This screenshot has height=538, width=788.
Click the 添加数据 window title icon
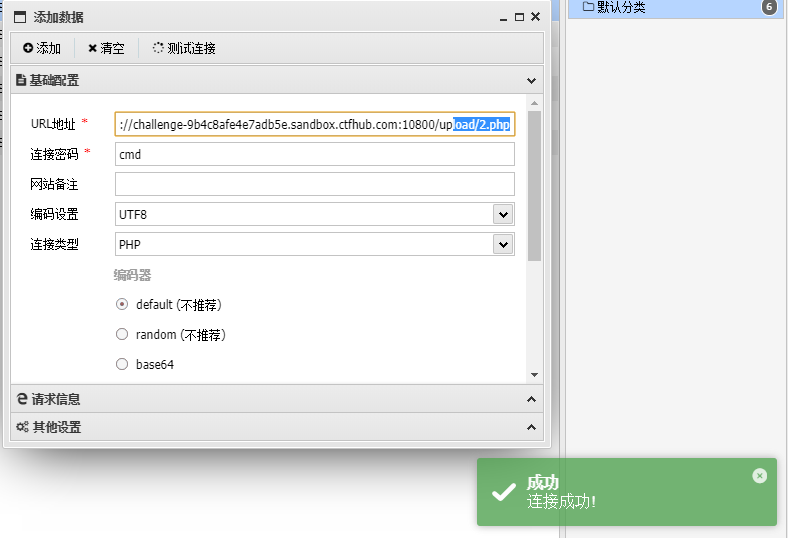(20, 18)
